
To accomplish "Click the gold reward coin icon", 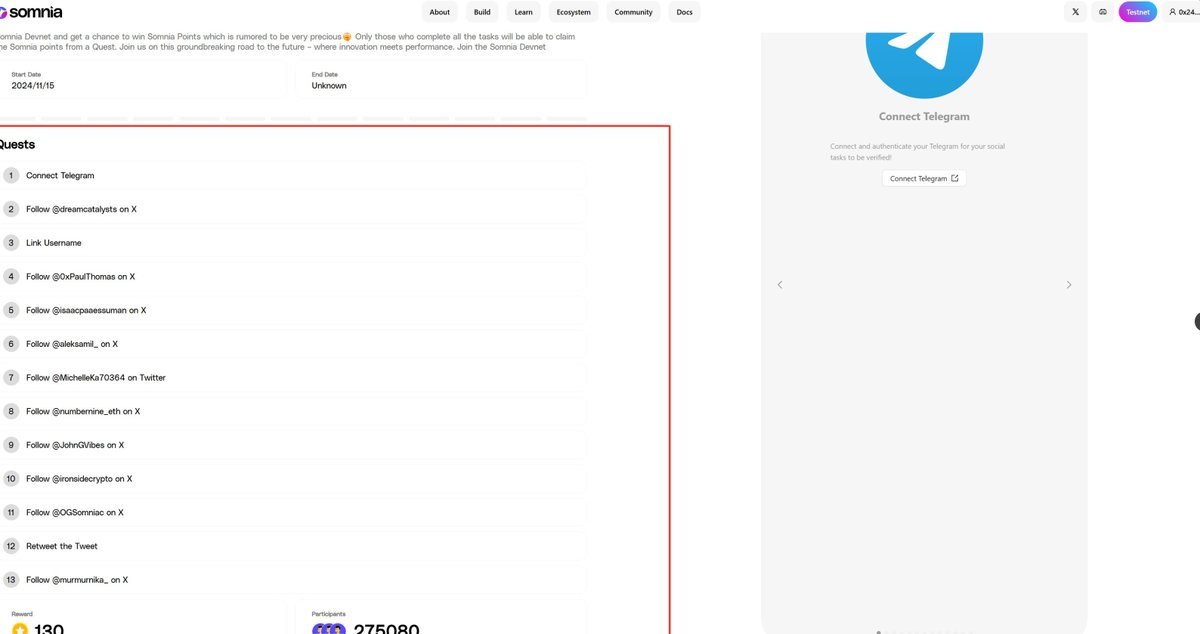I will coord(20,629).
